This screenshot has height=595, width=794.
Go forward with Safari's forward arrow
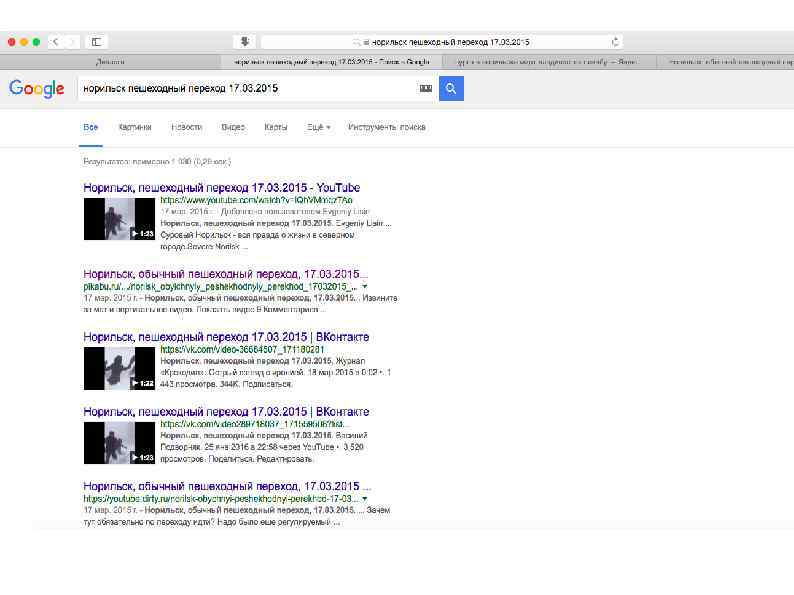(72, 42)
